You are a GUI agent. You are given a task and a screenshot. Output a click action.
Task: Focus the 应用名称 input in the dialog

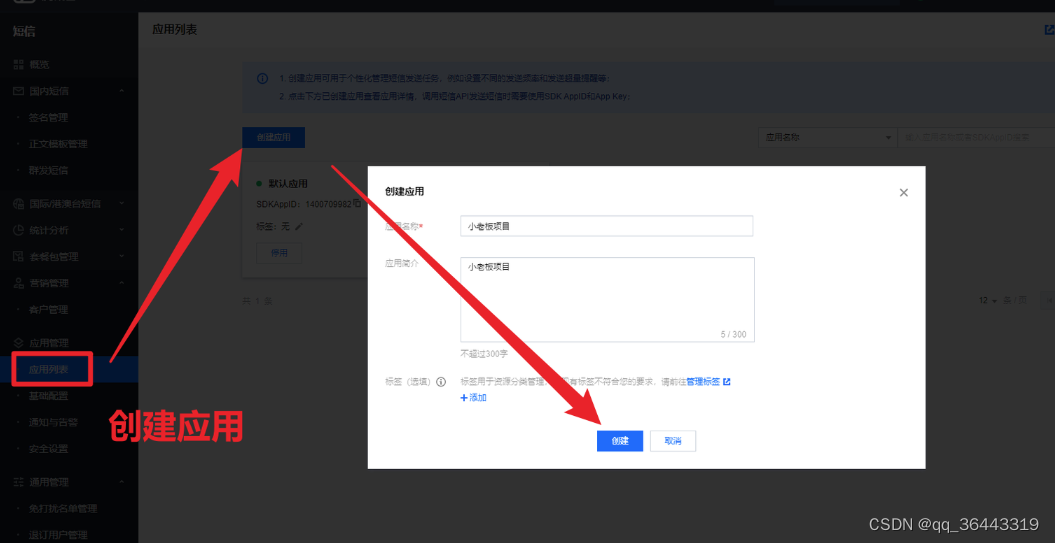(x=606, y=226)
